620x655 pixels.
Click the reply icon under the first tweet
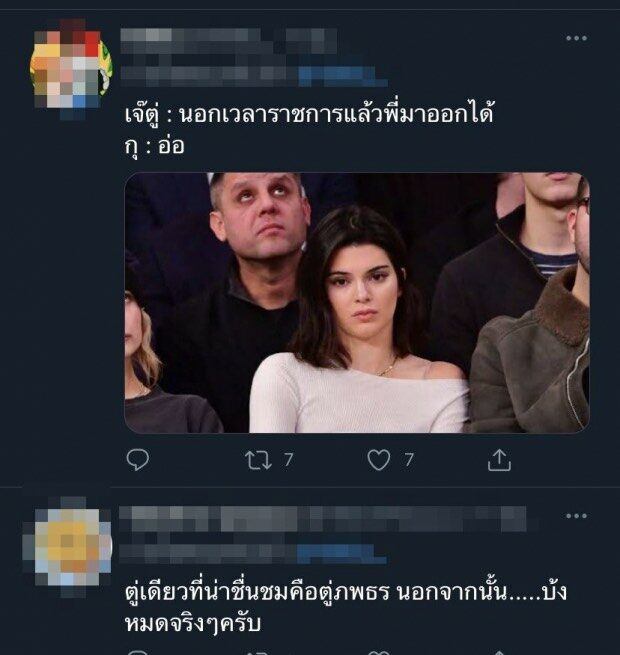(137, 460)
